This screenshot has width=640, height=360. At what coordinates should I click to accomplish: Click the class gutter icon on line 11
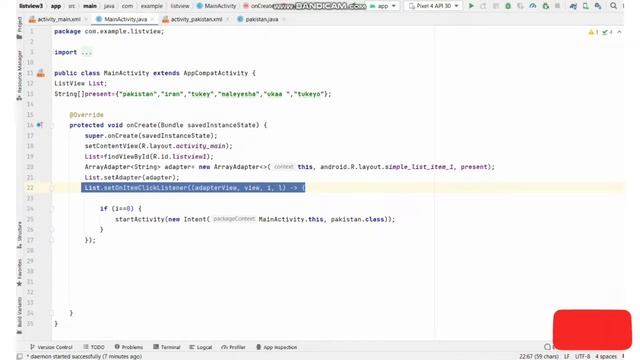click(41, 73)
